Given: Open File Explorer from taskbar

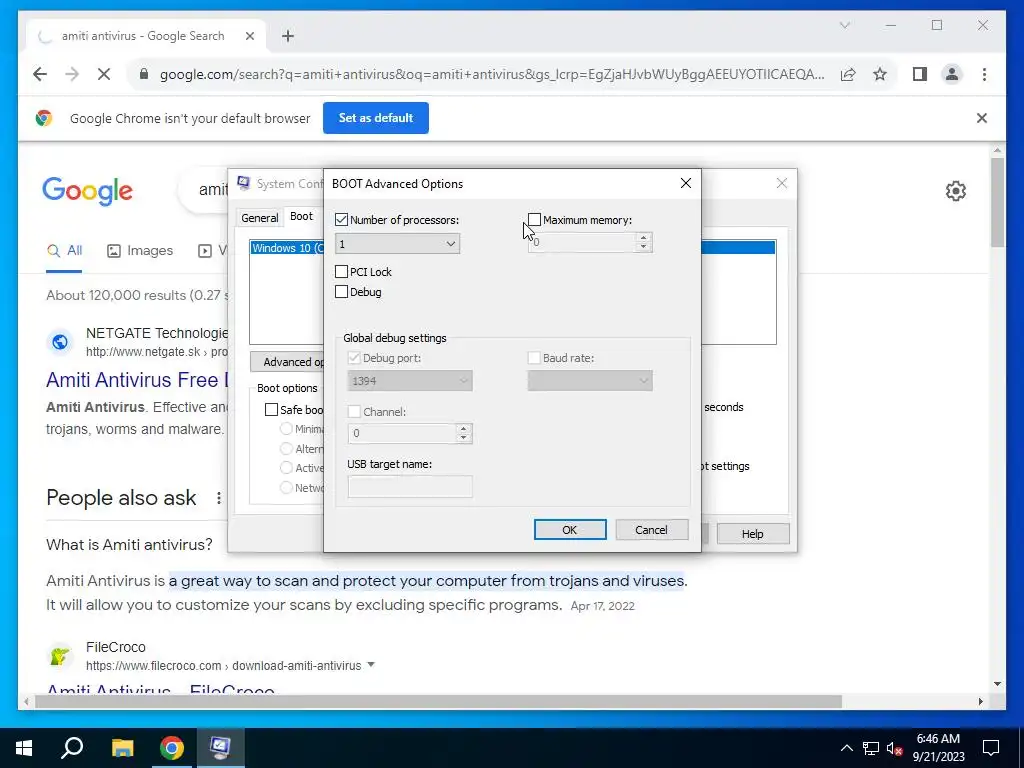Looking at the screenshot, I should (122, 748).
